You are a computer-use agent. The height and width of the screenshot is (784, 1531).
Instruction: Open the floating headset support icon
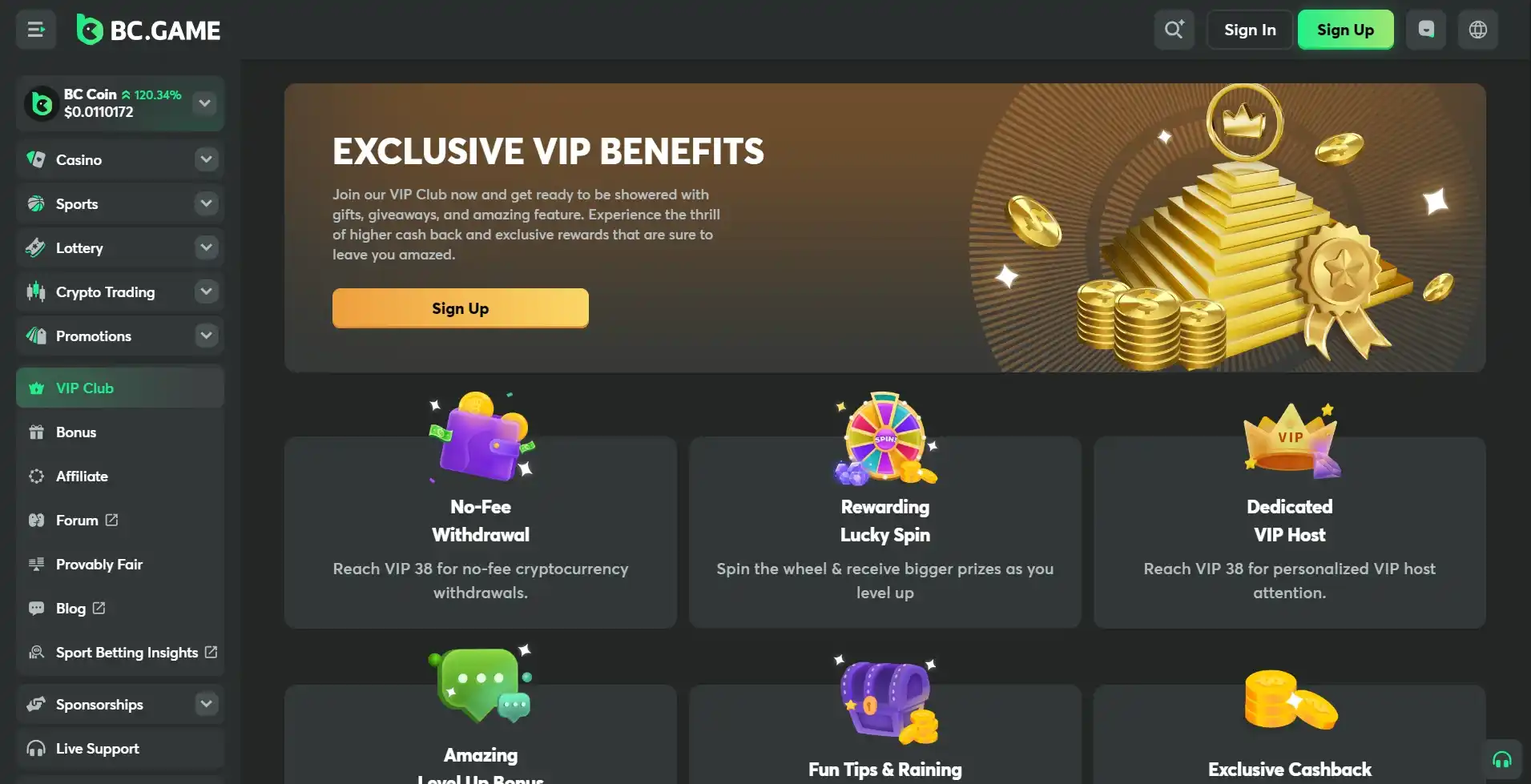pyautogui.click(x=1502, y=760)
